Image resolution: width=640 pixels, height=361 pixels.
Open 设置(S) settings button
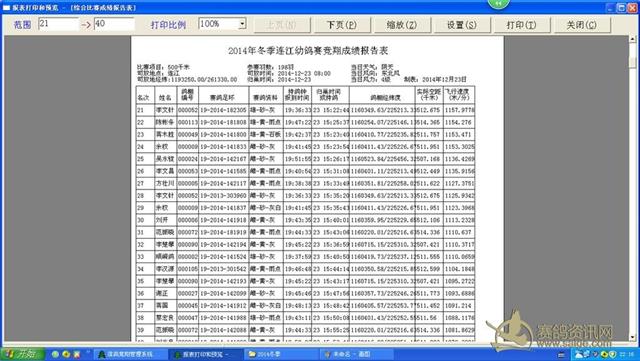pyautogui.click(x=461, y=25)
